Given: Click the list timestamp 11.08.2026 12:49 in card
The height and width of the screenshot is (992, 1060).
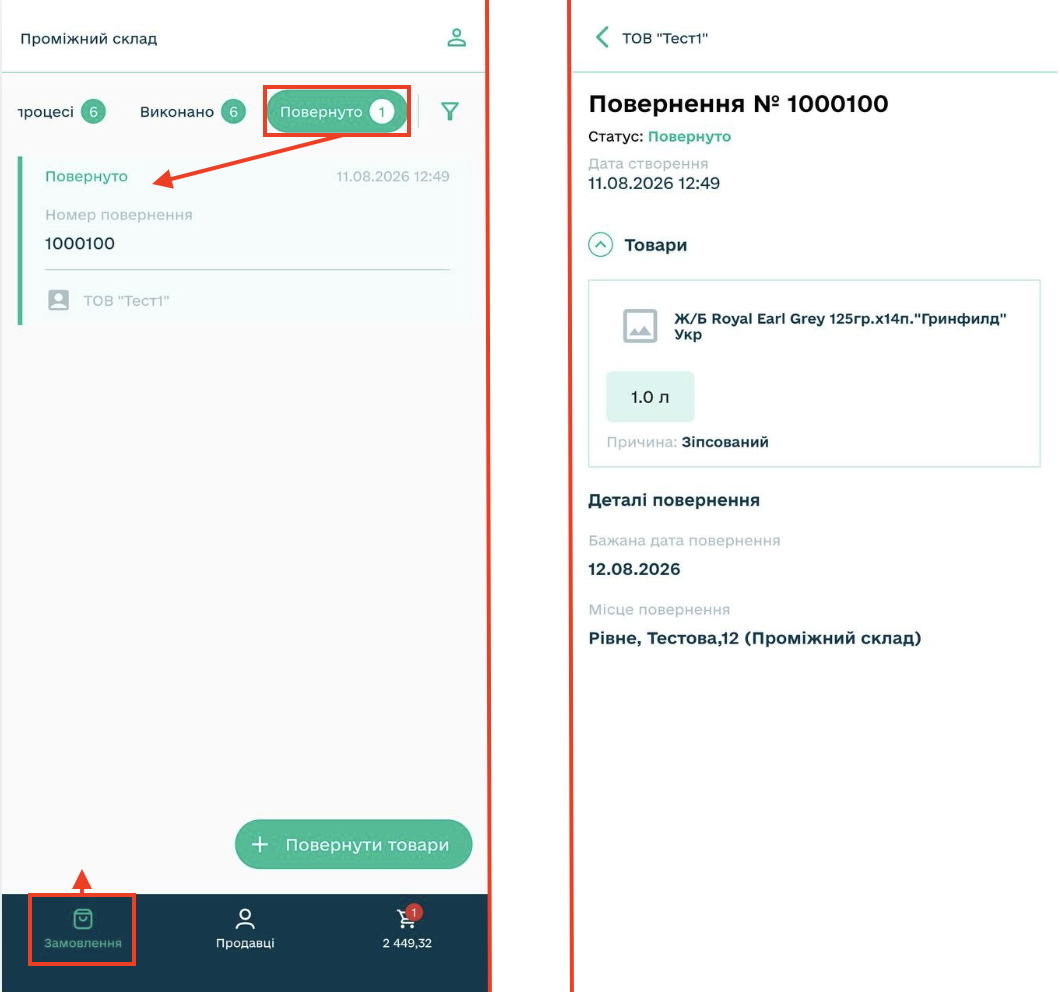Looking at the screenshot, I should [x=393, y=176].
